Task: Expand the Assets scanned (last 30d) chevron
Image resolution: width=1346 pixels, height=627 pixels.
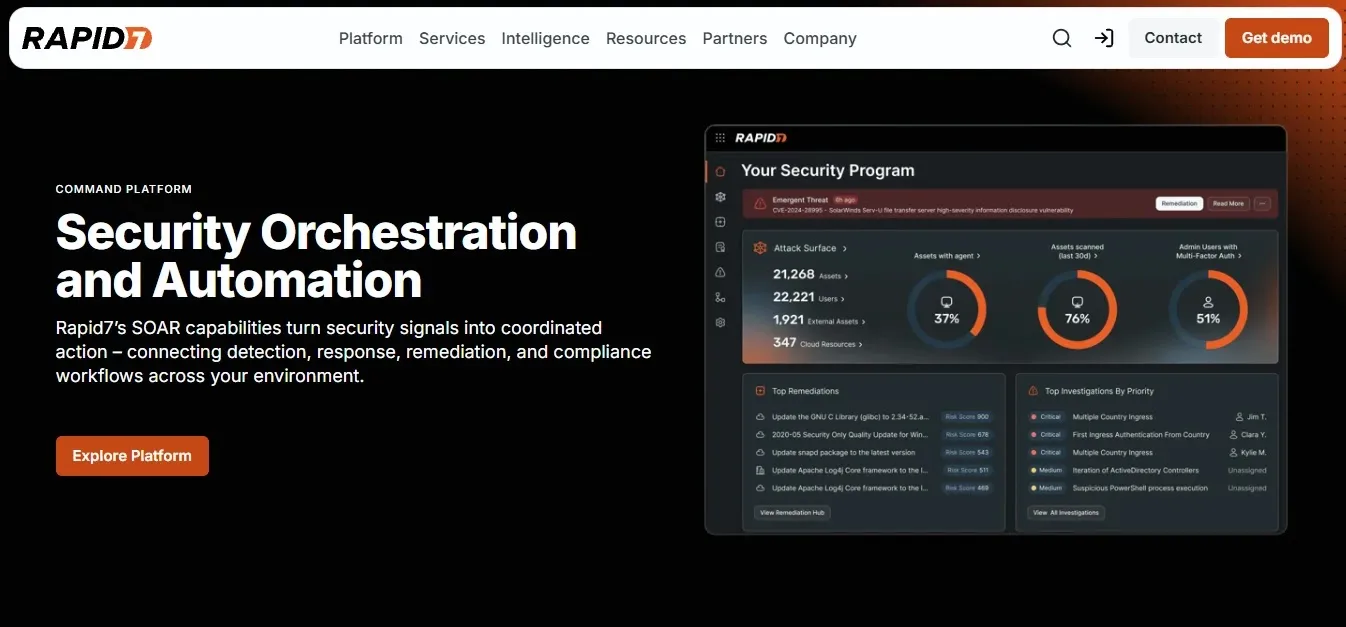Action: coord(1097,256)
